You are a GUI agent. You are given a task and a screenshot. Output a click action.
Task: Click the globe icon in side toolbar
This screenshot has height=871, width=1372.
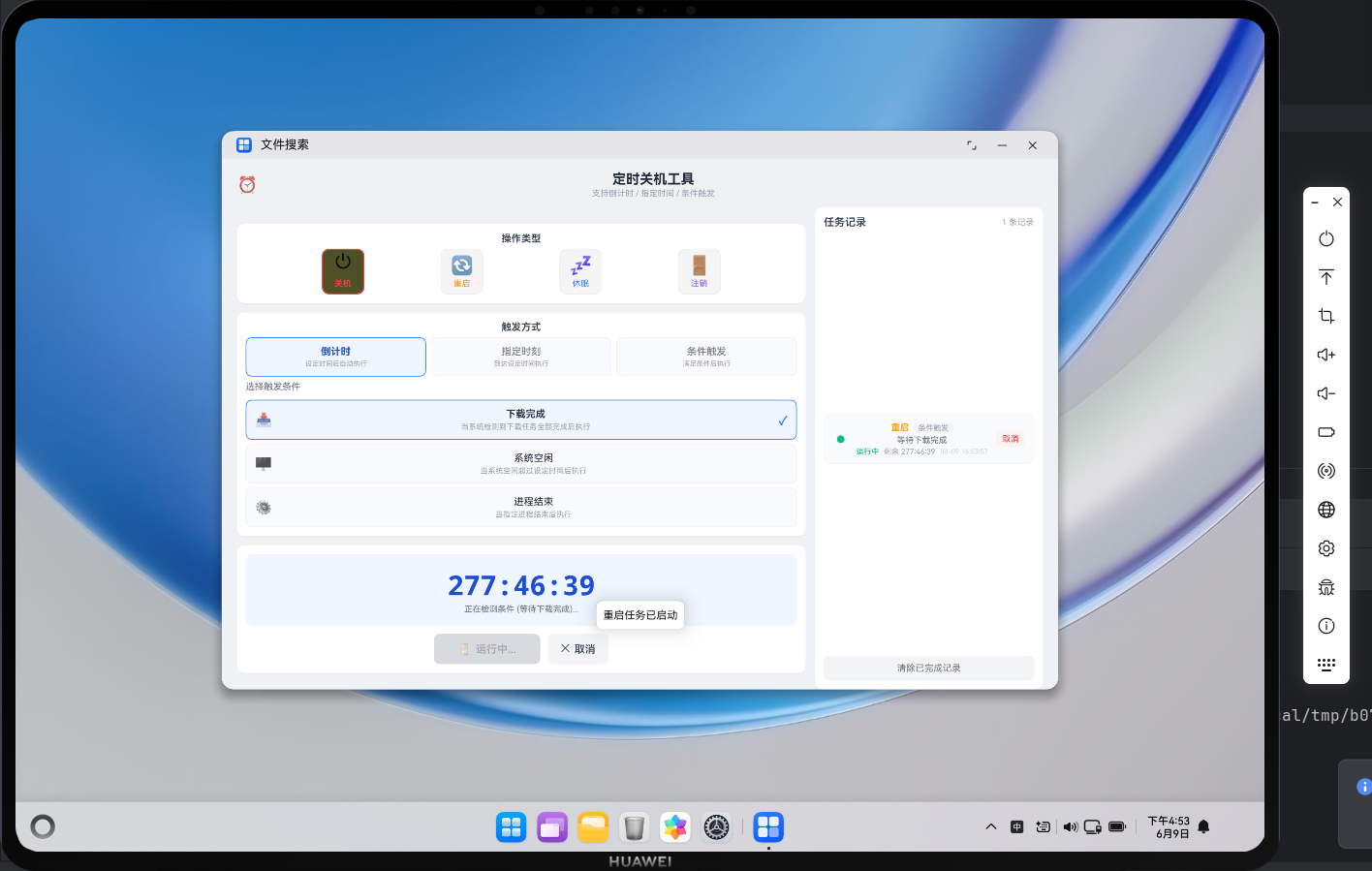click(x=1326, y=510)
